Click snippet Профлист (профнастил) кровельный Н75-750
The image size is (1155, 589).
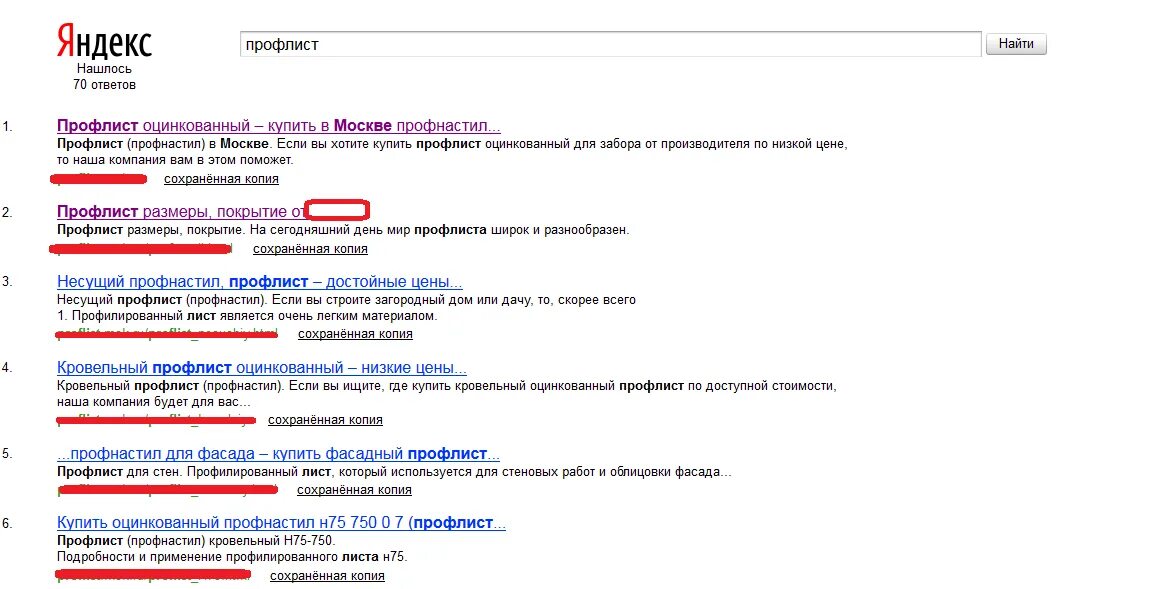(x=196, y=540)
